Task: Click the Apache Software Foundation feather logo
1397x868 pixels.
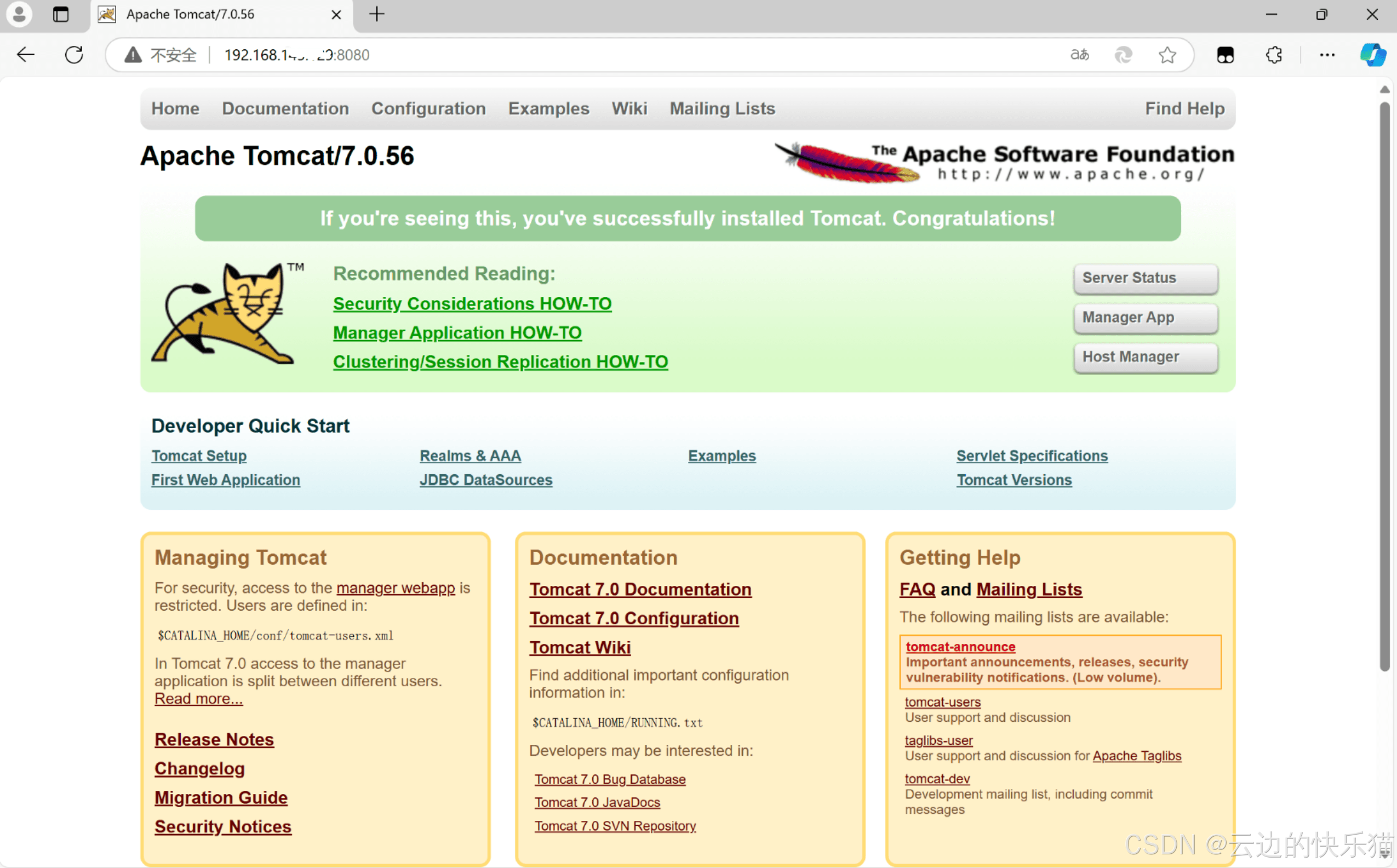Action: [x=1005, y=163]
